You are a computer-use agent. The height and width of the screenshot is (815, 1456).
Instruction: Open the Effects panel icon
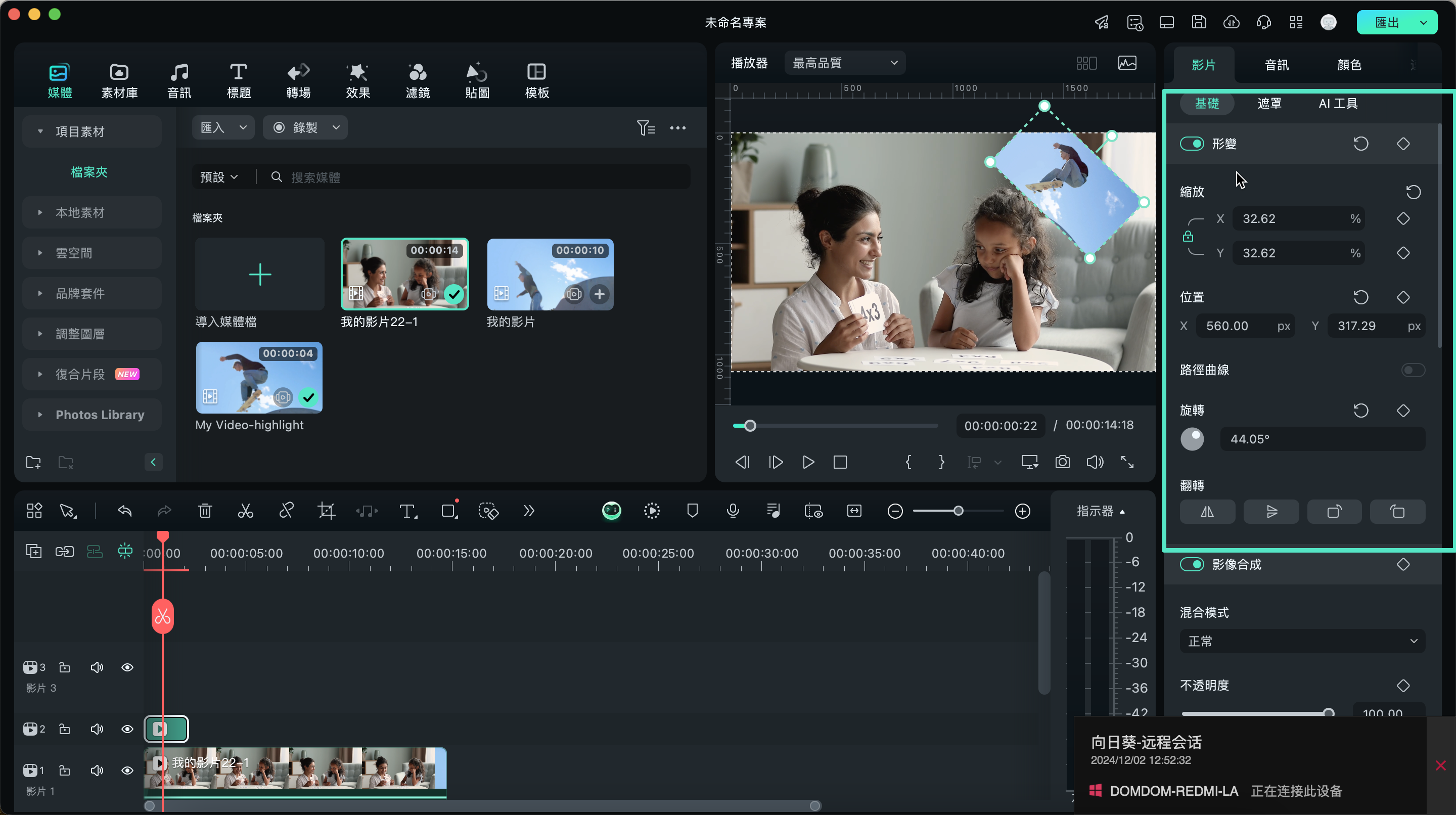358,81
